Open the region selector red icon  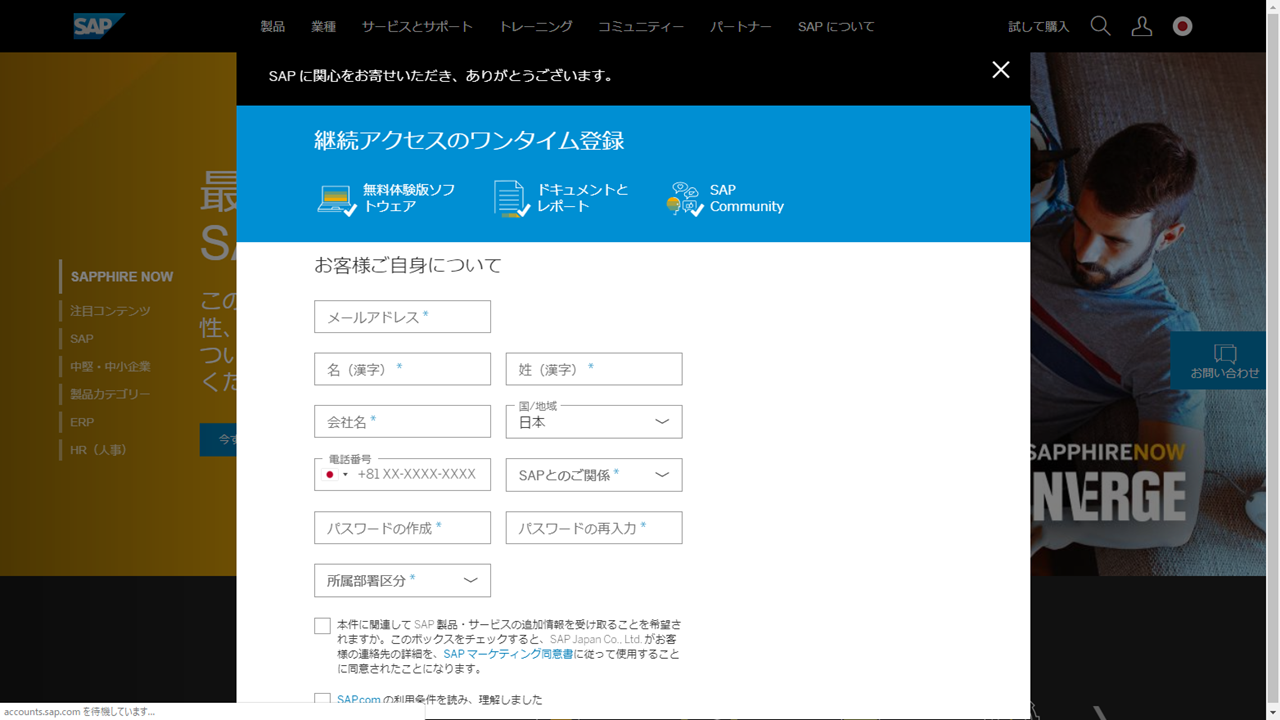click(1182, 26)
